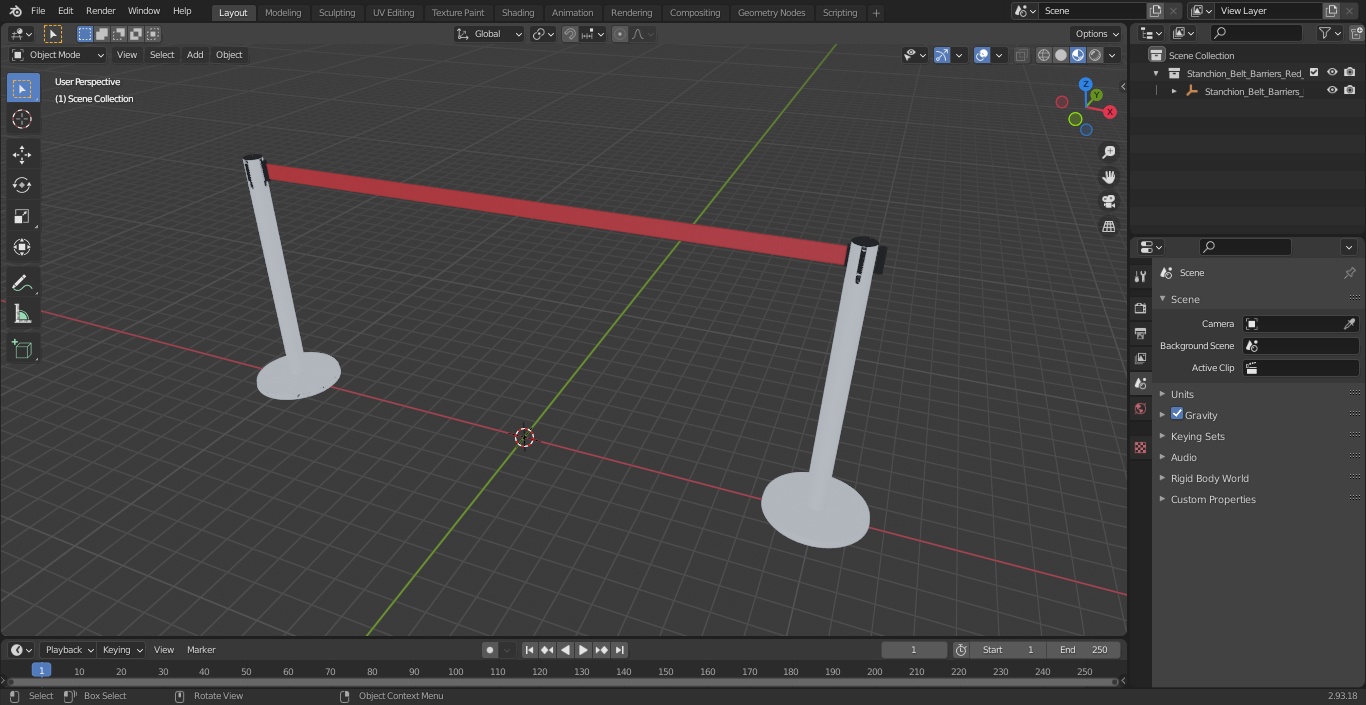Viewport: 1366px width, 705px height.
Task: Jump to the end frame button
Action: (x=619, y=650)
